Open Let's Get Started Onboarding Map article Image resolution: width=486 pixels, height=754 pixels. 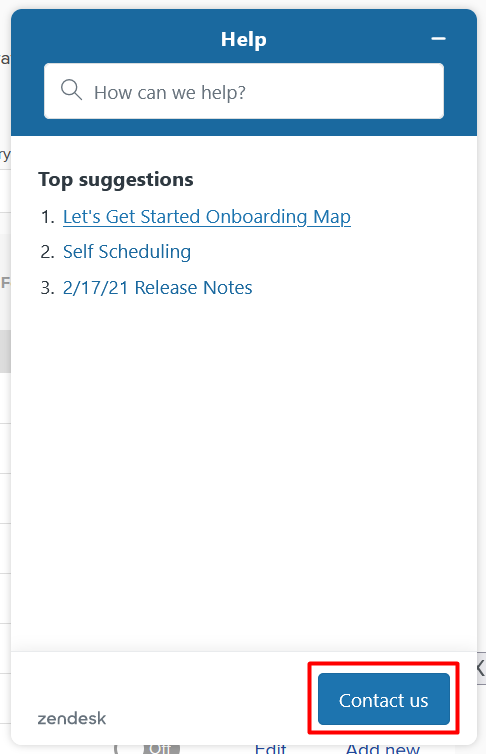click(x=207, y=216)
